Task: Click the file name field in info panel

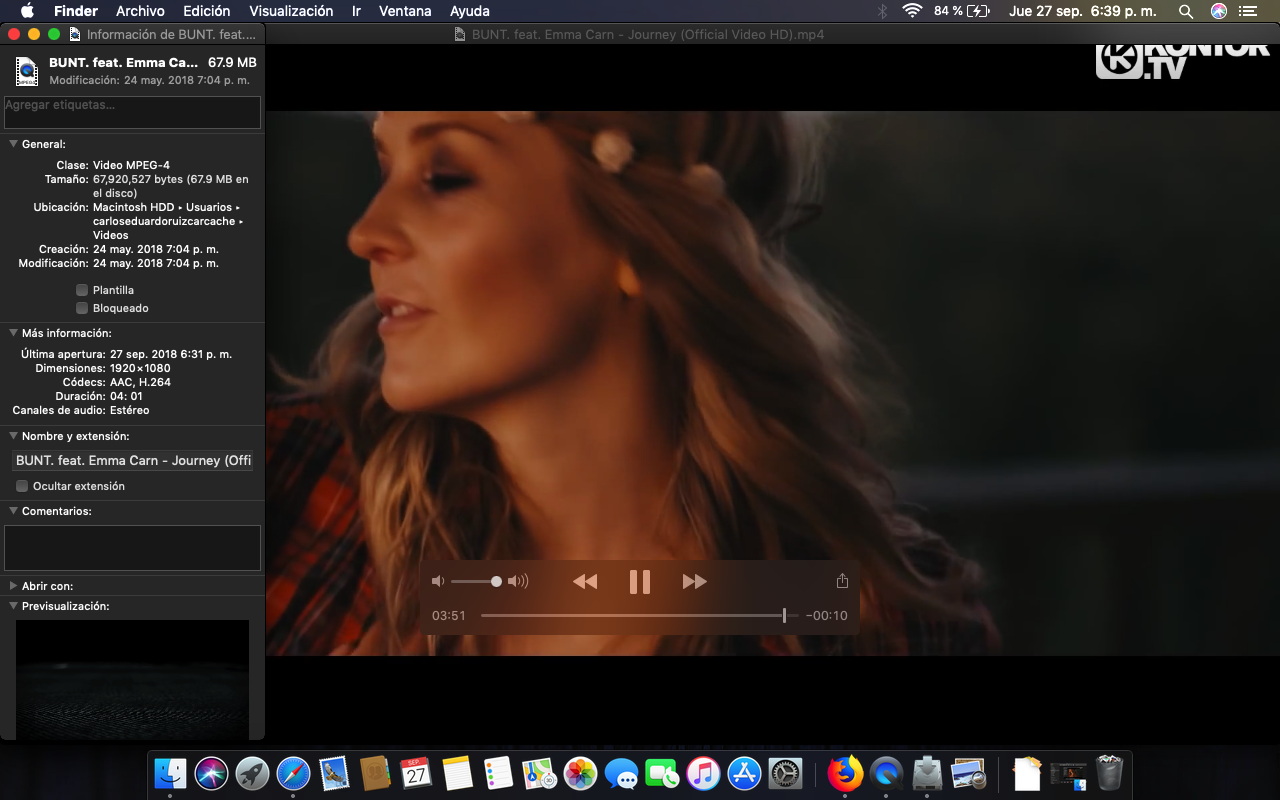Action: [132, 460]
